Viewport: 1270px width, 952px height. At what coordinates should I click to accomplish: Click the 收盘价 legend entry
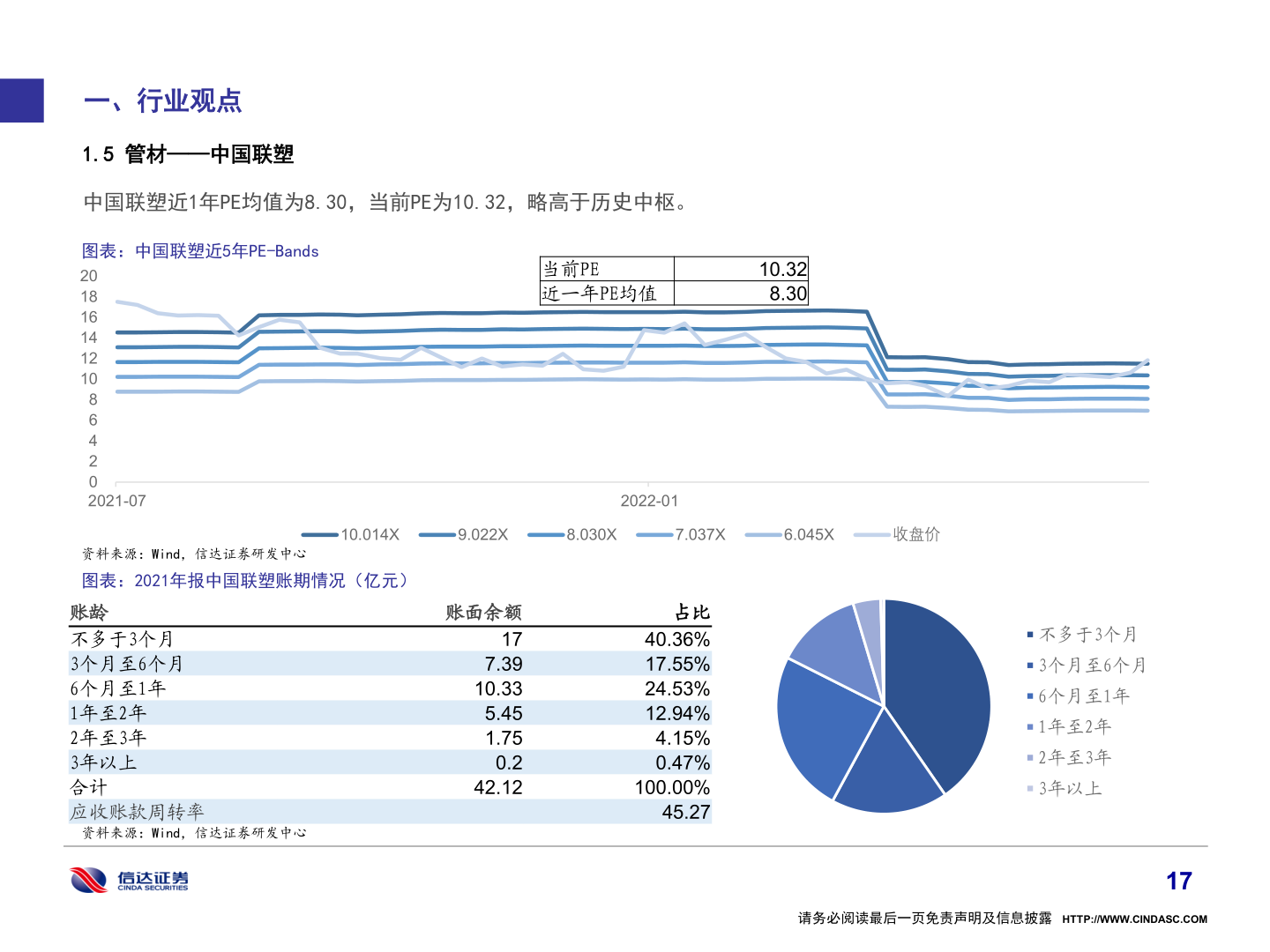(x=897, y=534)
